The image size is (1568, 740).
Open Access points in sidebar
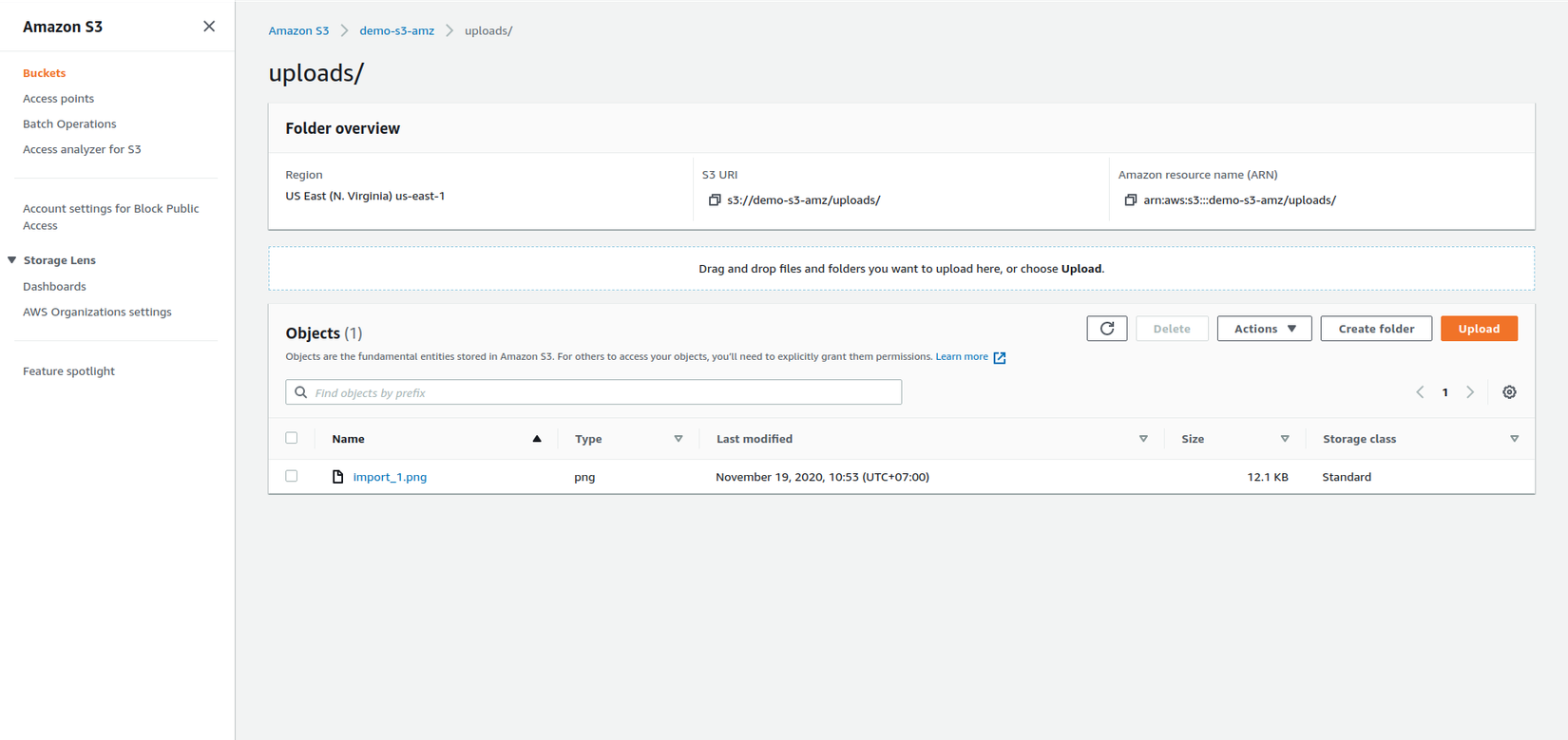click(x=58, y=99)
